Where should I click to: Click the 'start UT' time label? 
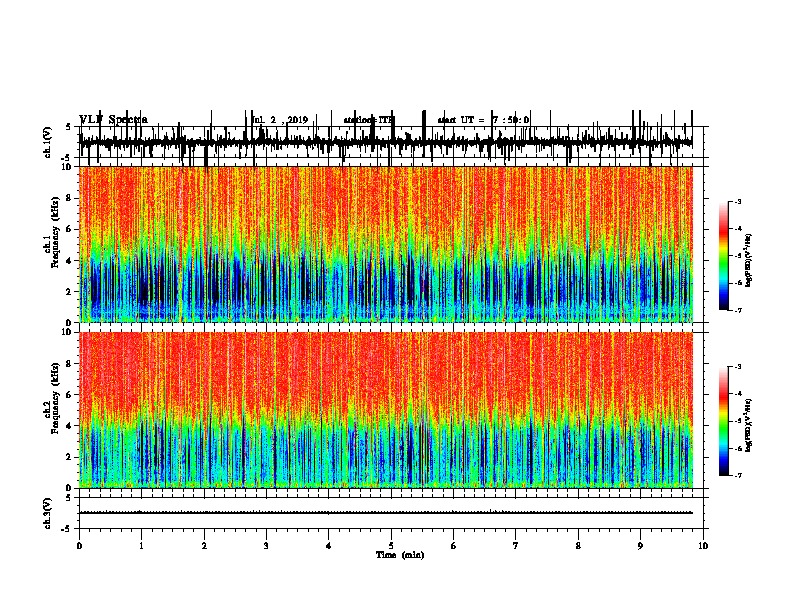(483, 120)
